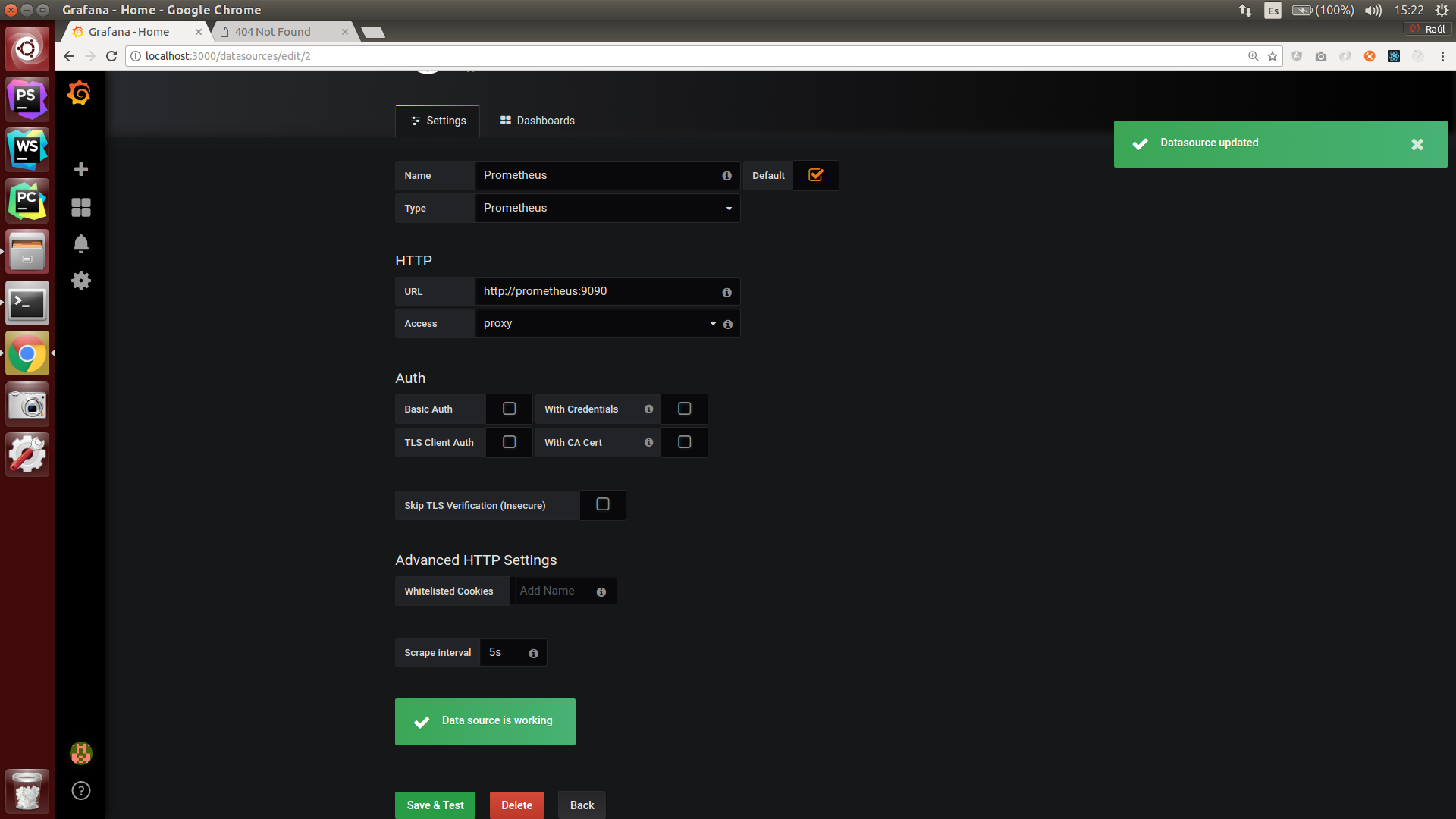Enable Skip TLS Verification checkbox
Viewport: 1456px width, 819px height.
603,505
